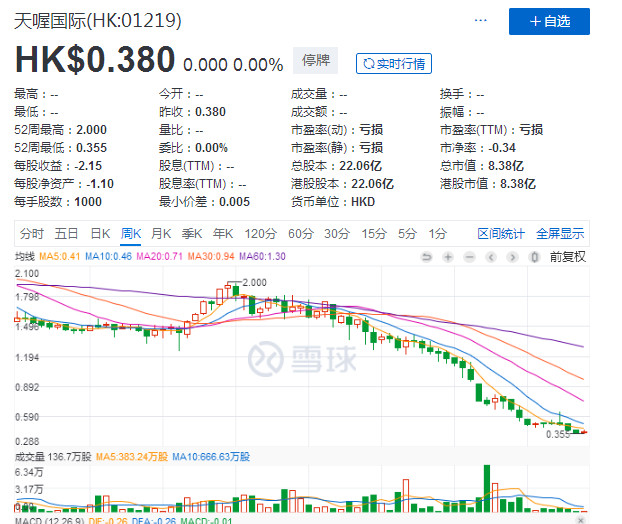This screenshot has width=622, height=524.
Task: Click the 每股收益 -2.15 value
Action: point(89,166)
